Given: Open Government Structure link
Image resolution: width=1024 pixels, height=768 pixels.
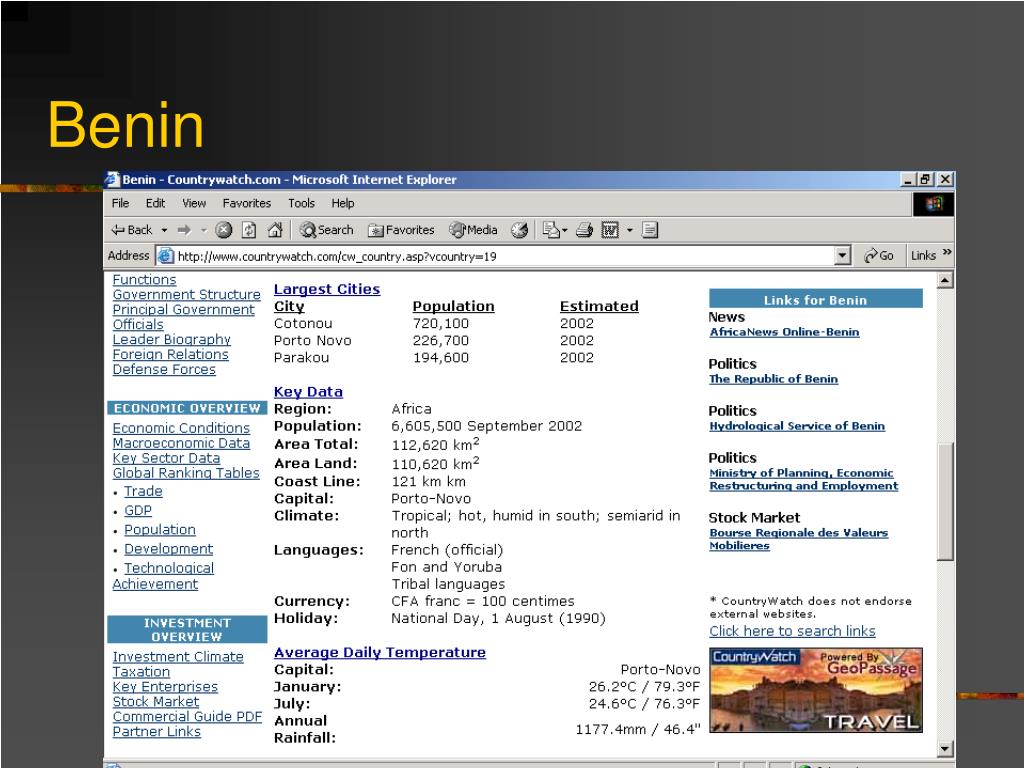Looking at the screenshot, I should [186, 295].
